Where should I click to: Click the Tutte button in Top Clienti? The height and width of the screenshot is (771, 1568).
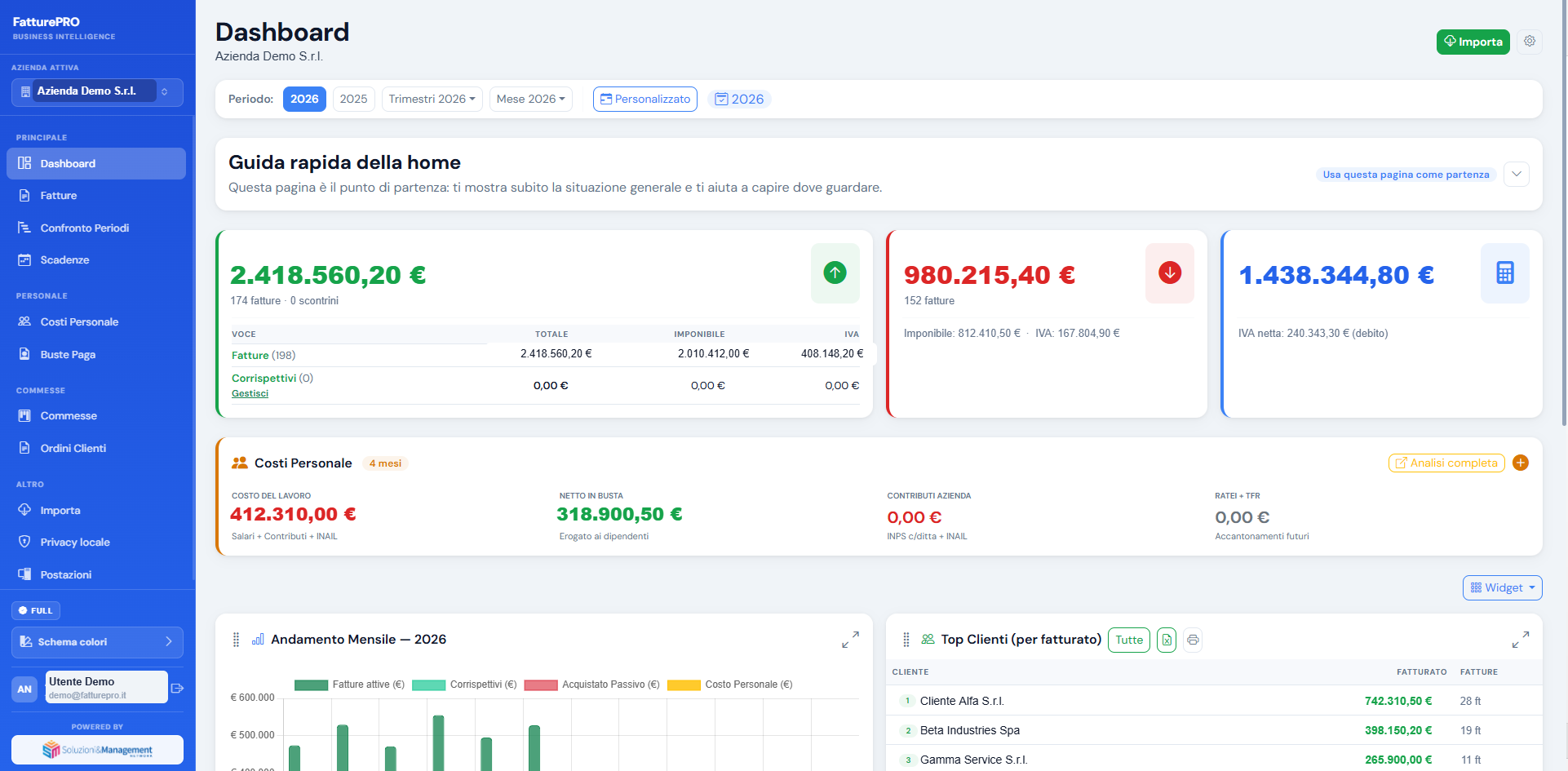pyautogui.click(x=1129, y=640)
